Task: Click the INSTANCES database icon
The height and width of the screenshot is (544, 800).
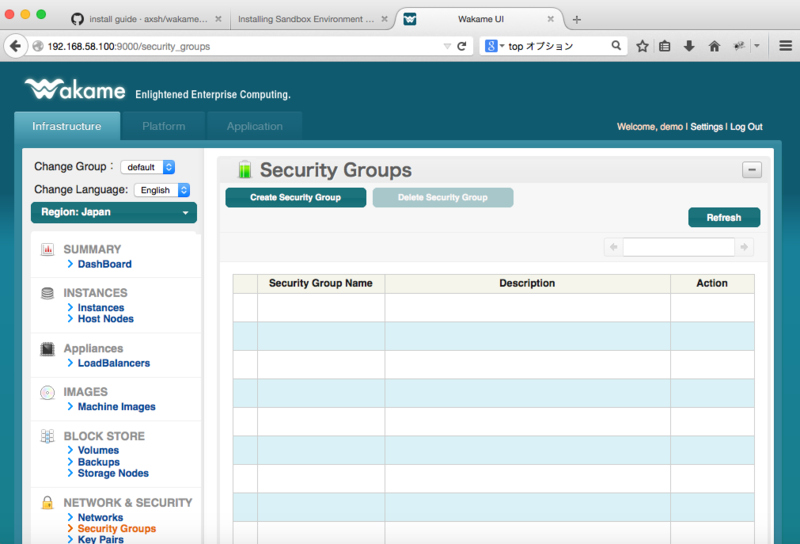Action: point(47,293)
